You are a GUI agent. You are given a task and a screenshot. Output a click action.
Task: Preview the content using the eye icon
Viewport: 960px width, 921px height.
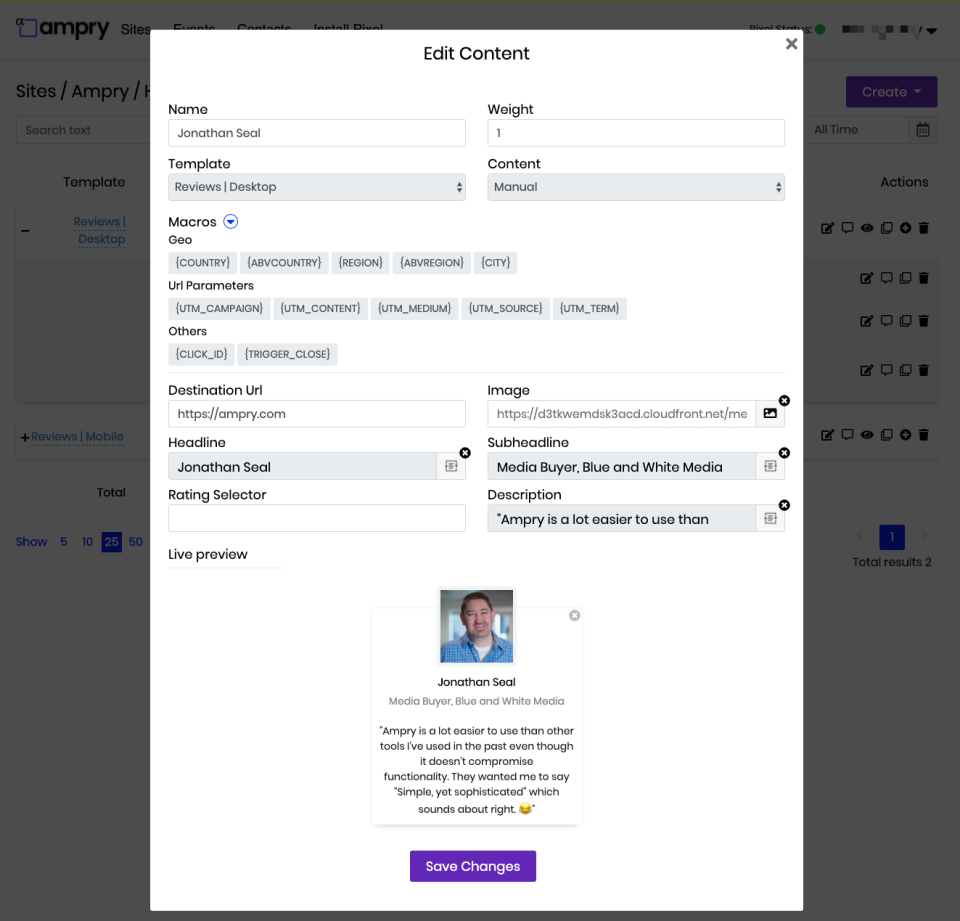[x=866, y=228]
